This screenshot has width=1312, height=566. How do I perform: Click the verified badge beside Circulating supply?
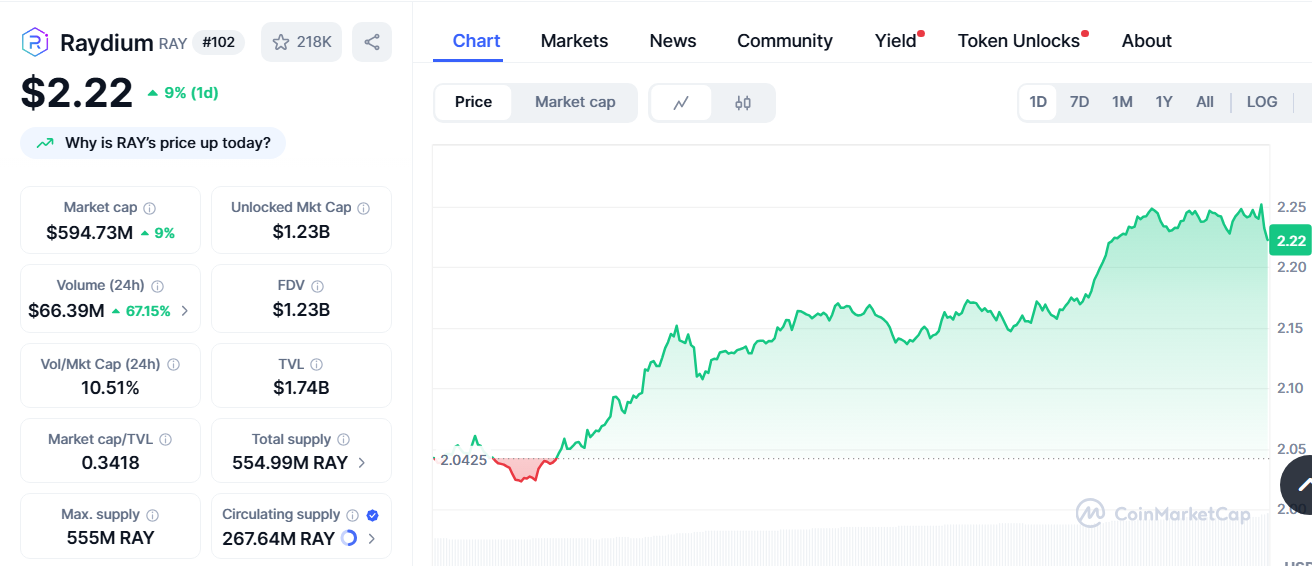(372, 515)
